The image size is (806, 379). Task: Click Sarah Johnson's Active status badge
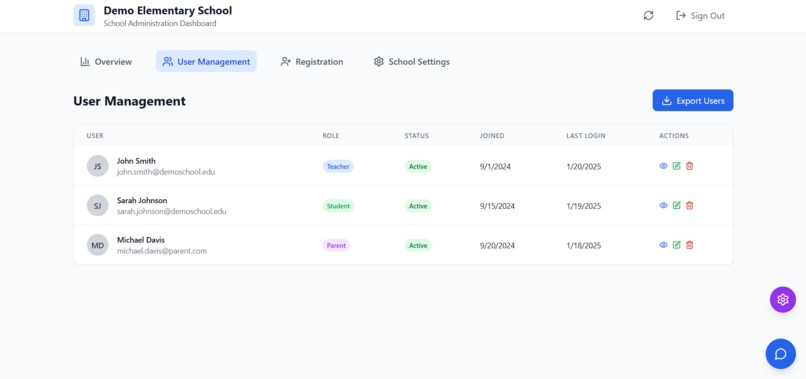(x=418, y=206)
